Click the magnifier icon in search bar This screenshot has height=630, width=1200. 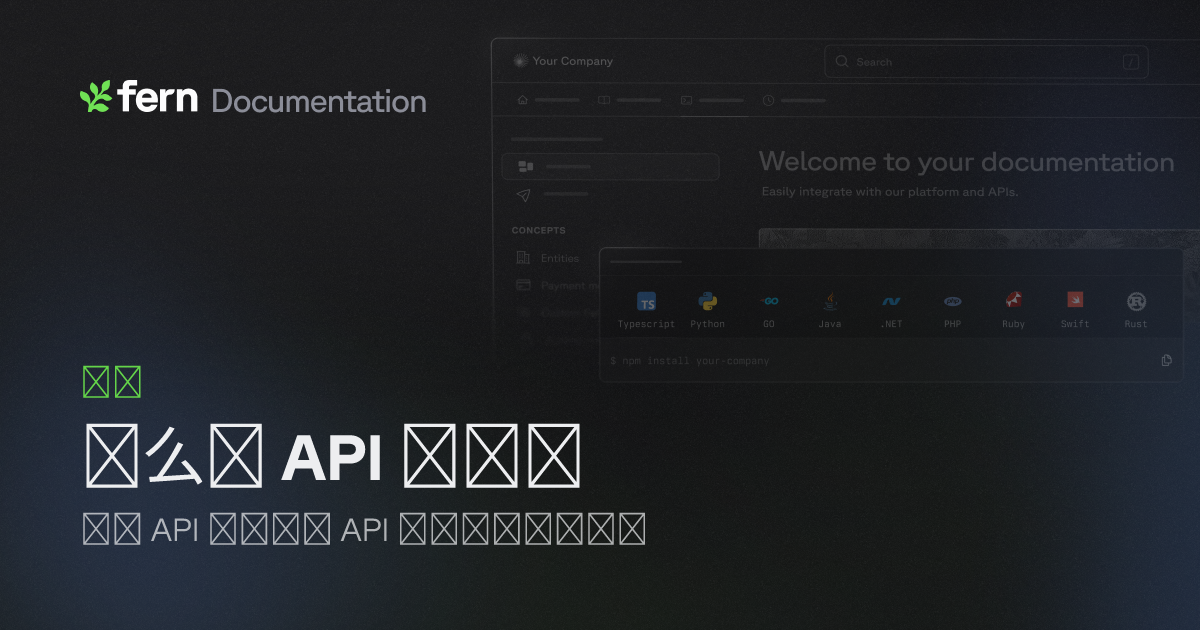click(x=842, y=62)
